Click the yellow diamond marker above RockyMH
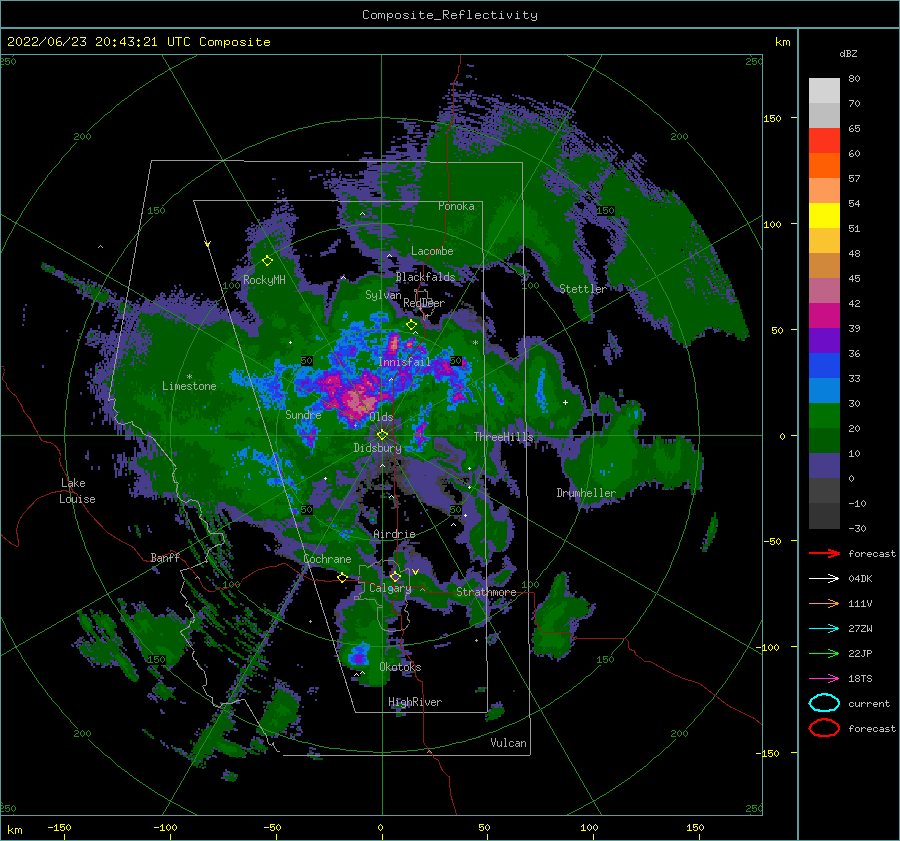This screenshot has width=900, height=841. pos(267,261)
